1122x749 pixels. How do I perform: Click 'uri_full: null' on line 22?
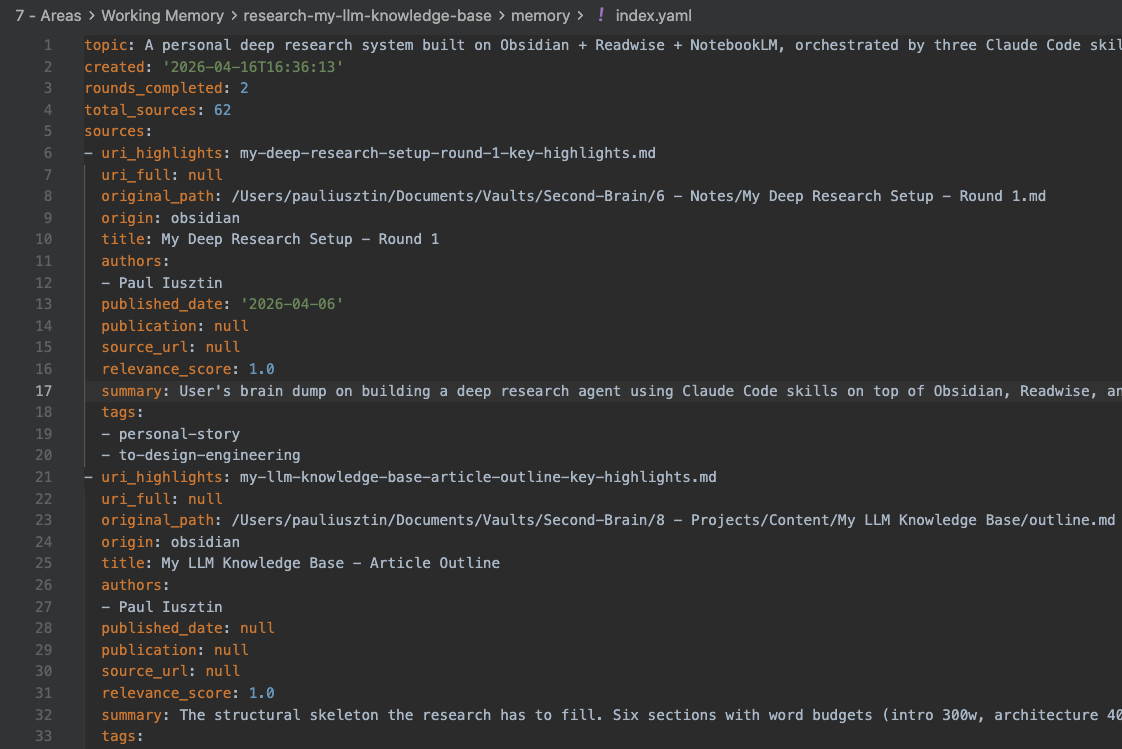click(162, 499)
